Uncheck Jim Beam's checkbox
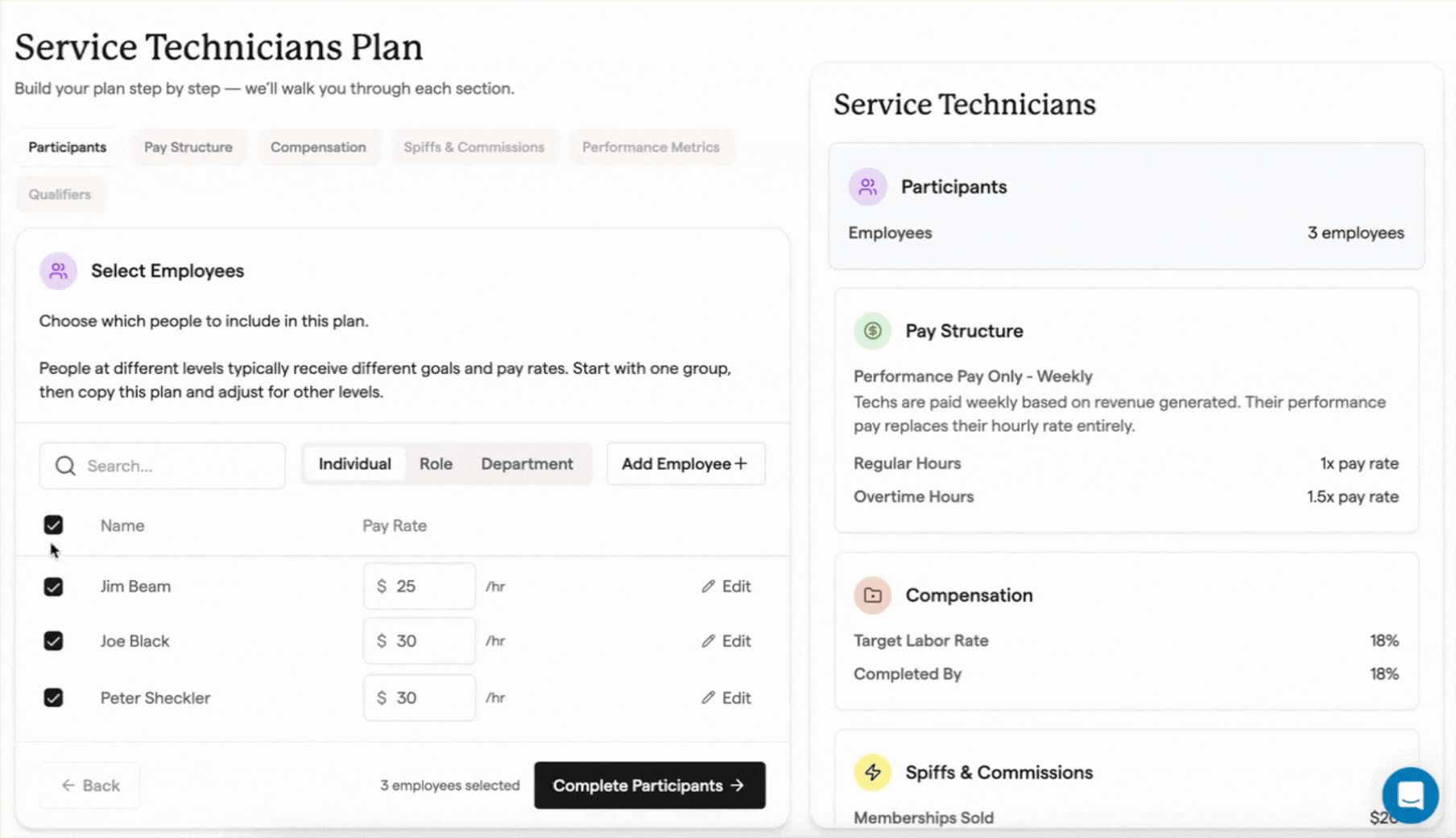Image resolution: width=1456 pixels, height=838 pixels. point(53,587)
